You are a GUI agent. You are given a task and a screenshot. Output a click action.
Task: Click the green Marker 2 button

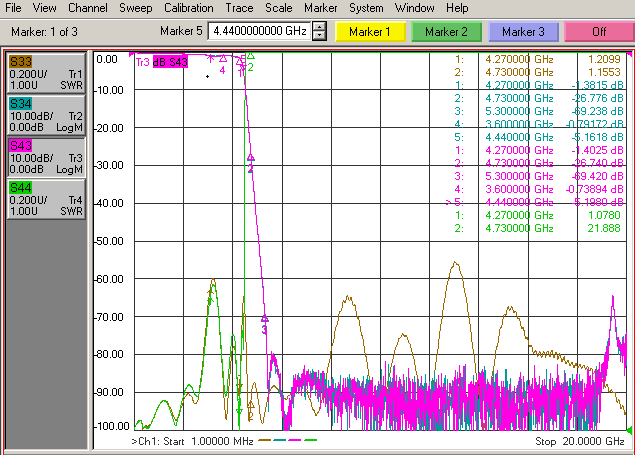point(446,32)
